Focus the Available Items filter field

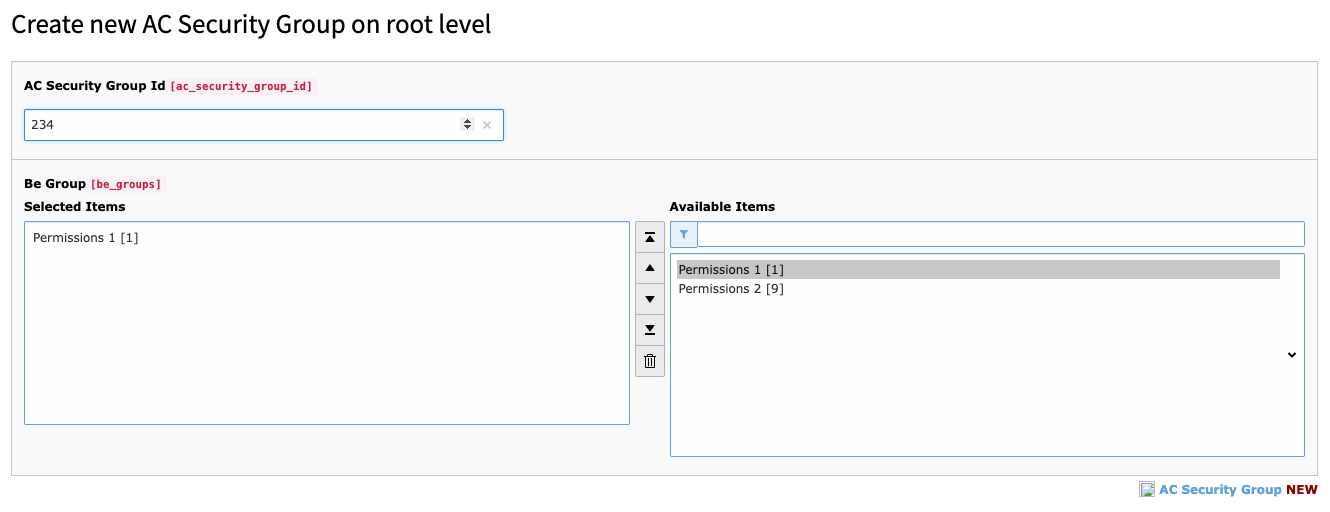pos(1001,234)
